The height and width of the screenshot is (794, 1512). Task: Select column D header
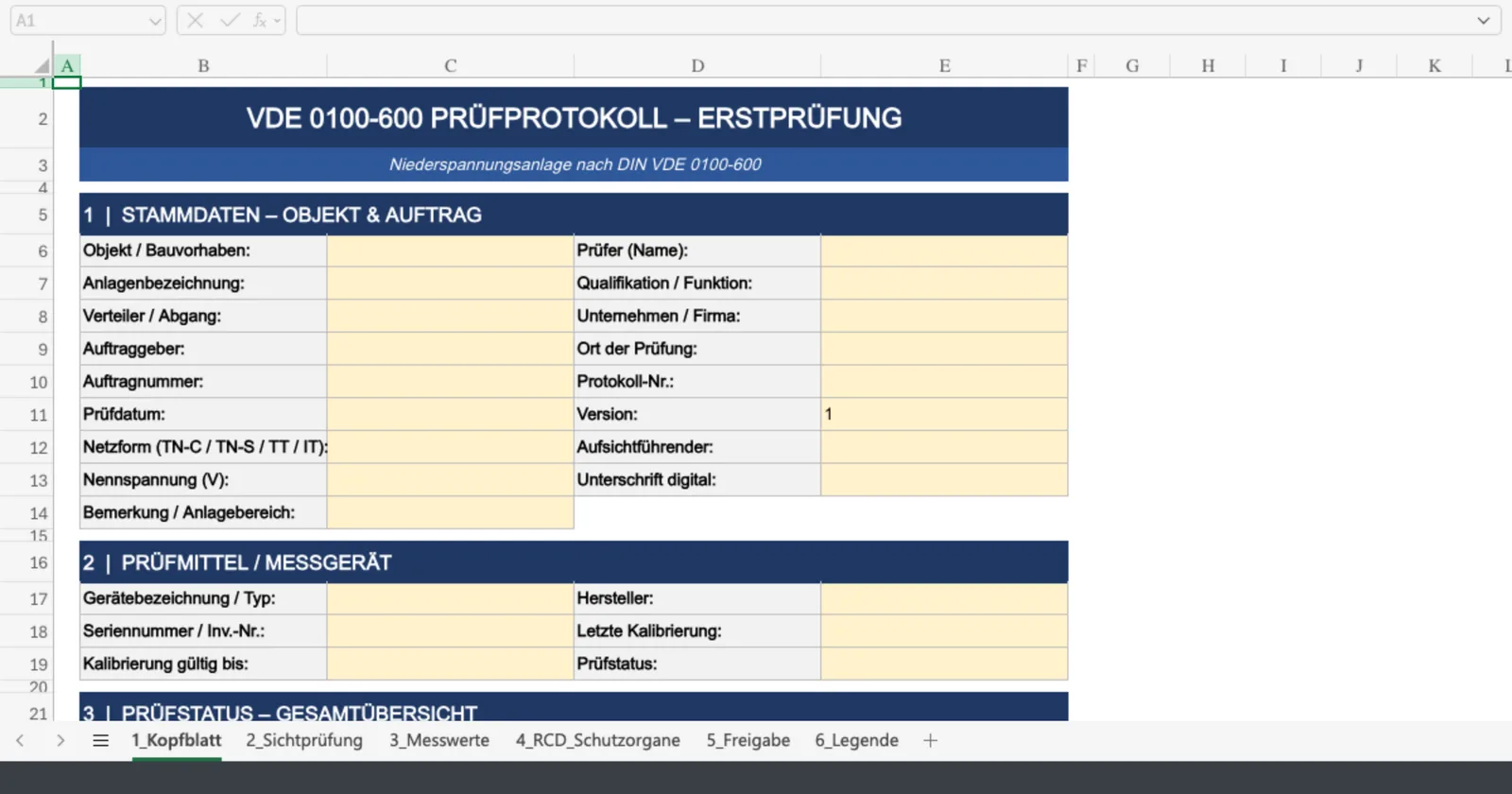point(697,65)
